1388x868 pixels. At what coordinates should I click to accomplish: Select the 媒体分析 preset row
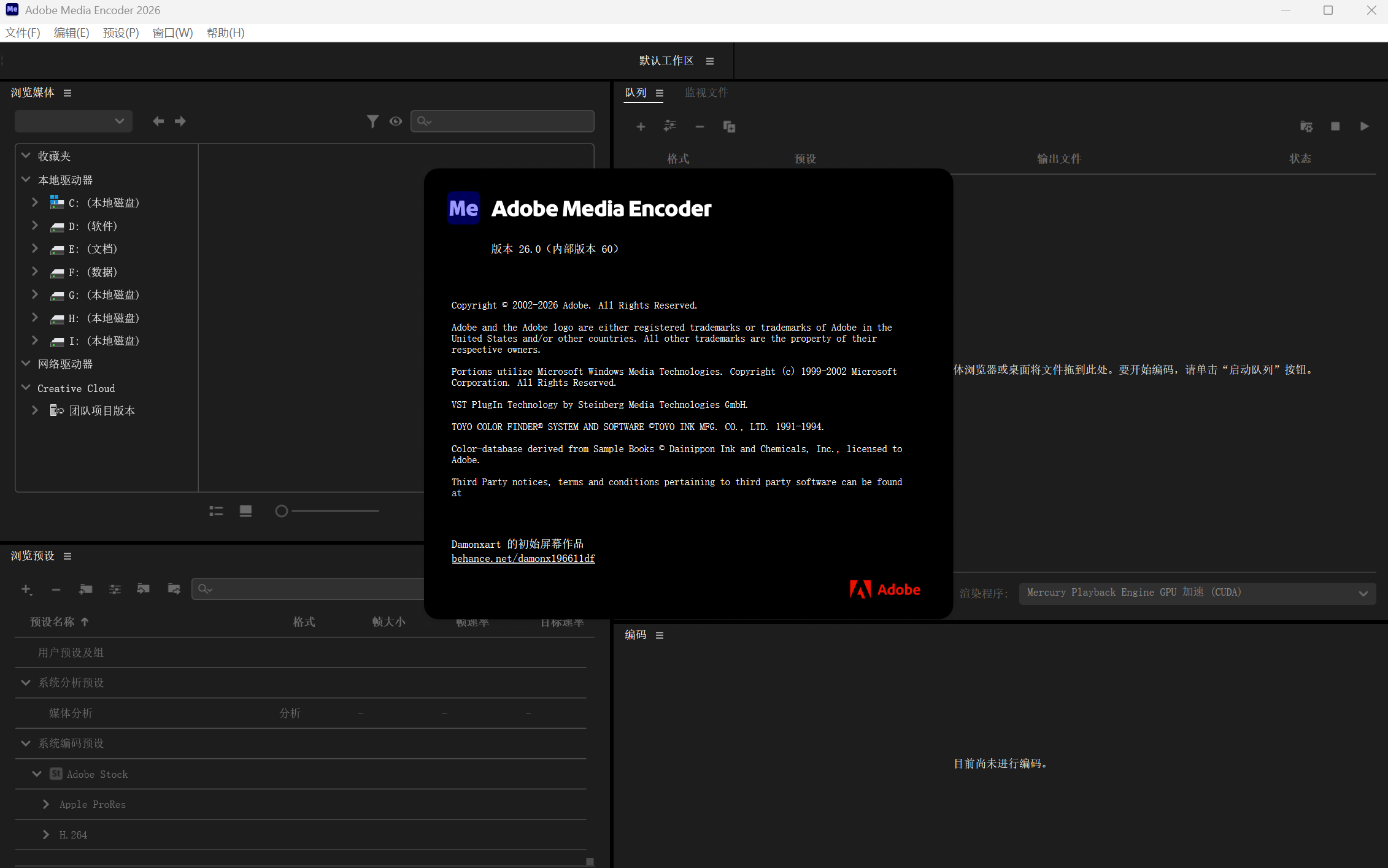[301, 713]
